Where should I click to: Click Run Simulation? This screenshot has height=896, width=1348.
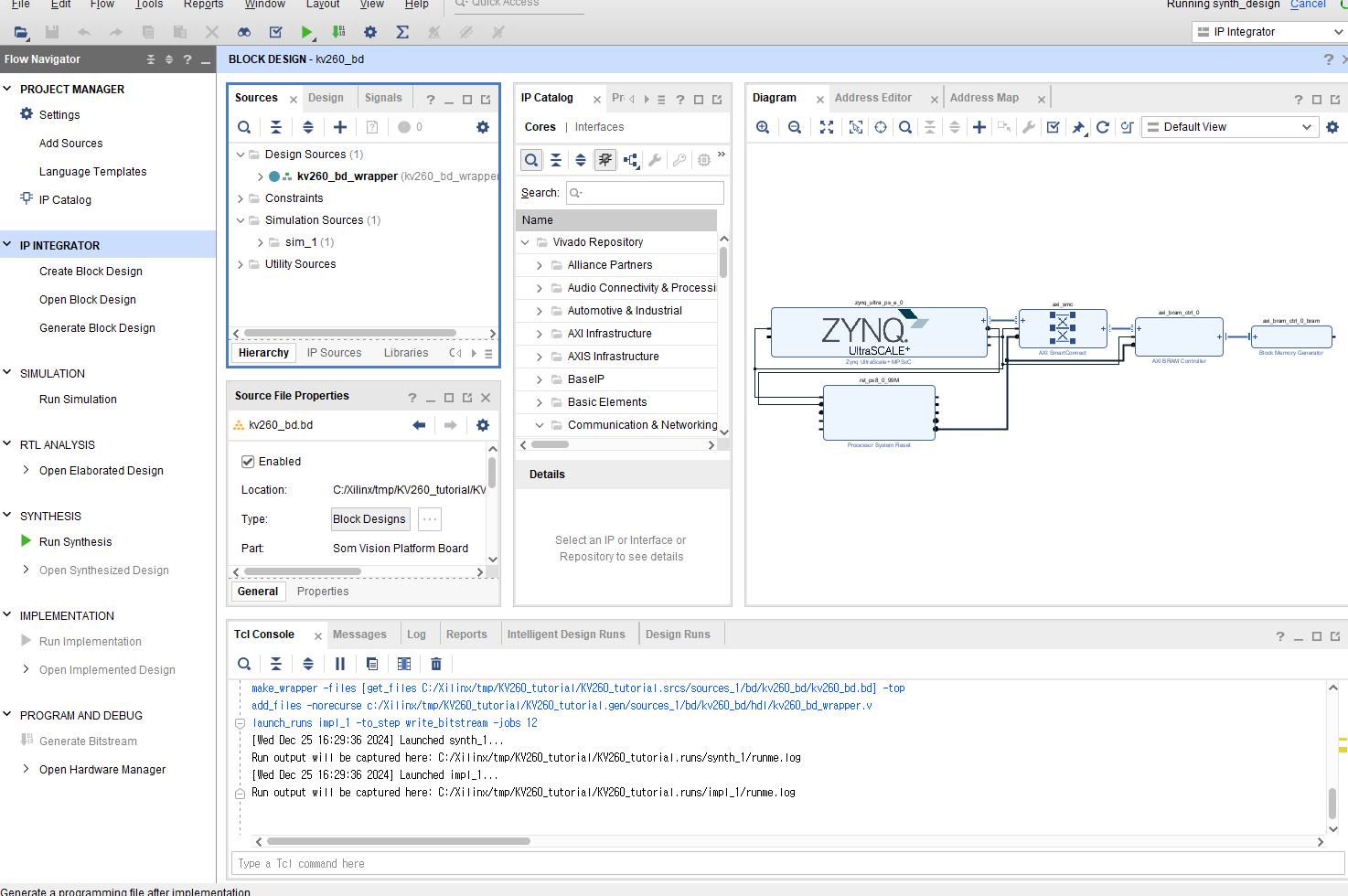point(78,400)
